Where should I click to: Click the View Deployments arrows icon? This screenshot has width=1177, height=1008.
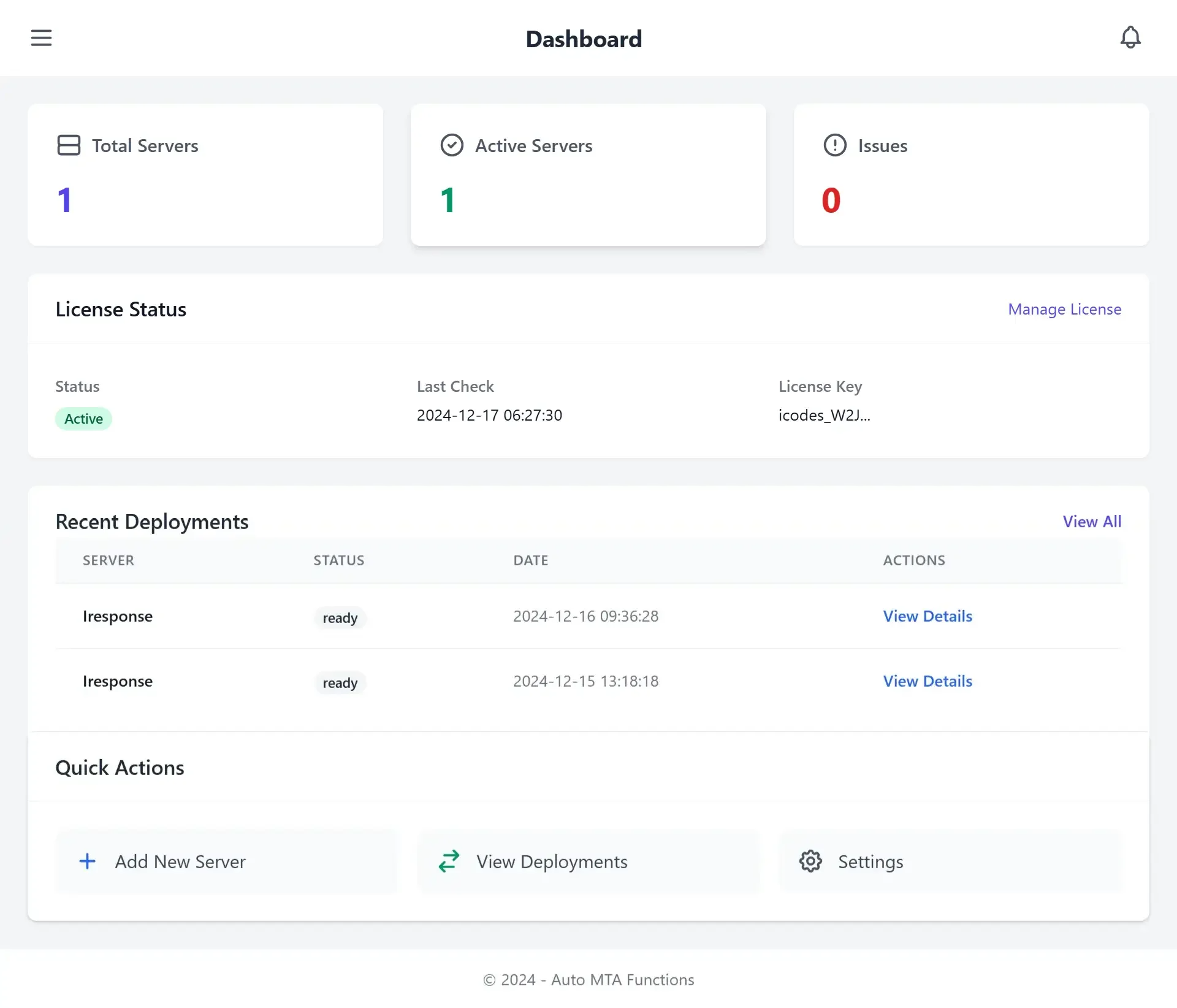click(449, 861)
